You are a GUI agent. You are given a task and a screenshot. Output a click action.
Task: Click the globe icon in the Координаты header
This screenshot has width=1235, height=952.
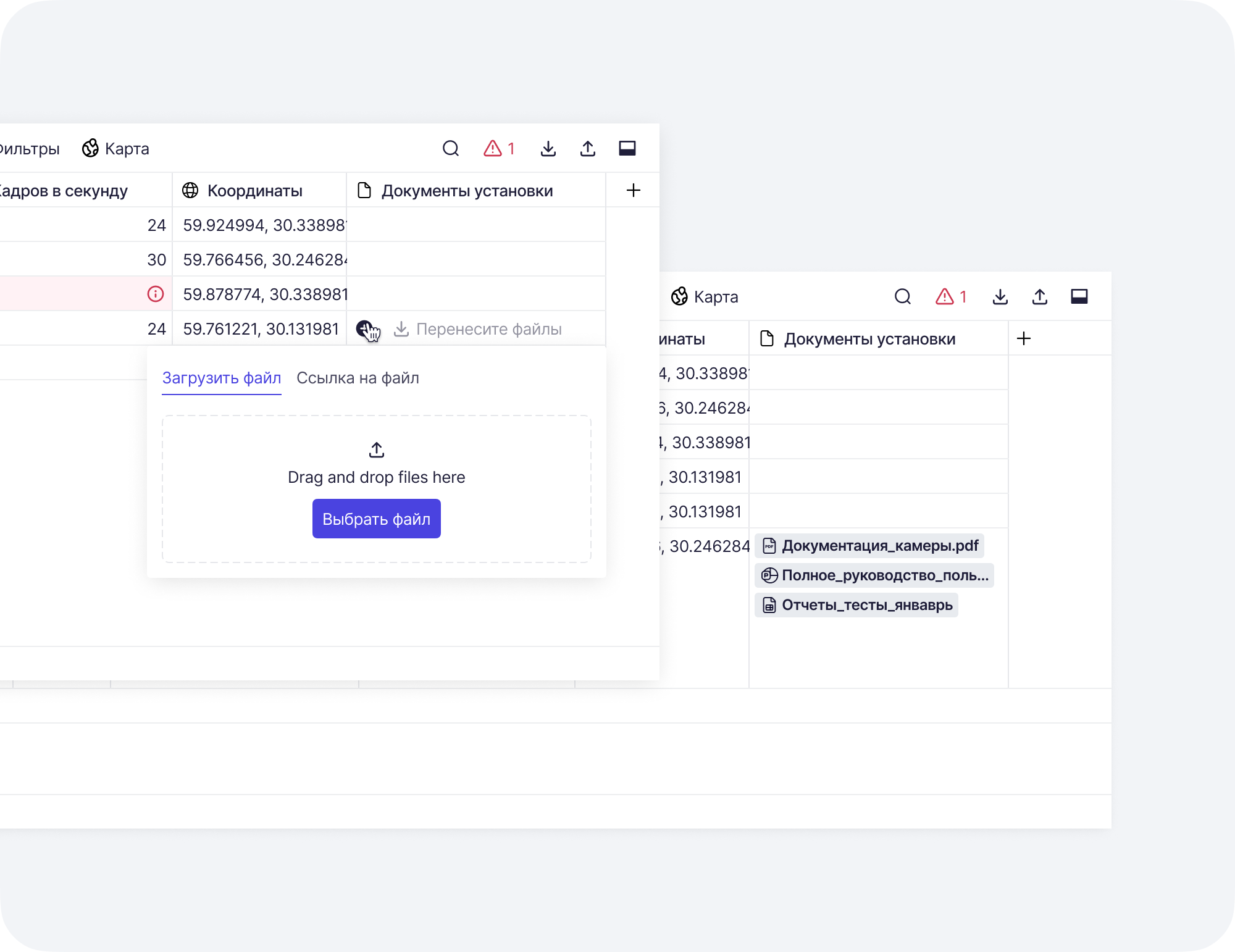pos(190,190)
